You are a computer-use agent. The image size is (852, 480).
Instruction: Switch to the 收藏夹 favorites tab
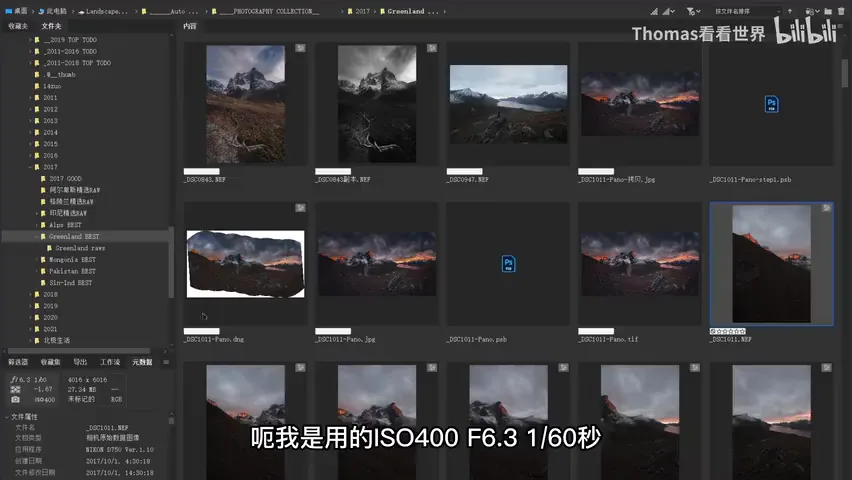click(18, 26)
